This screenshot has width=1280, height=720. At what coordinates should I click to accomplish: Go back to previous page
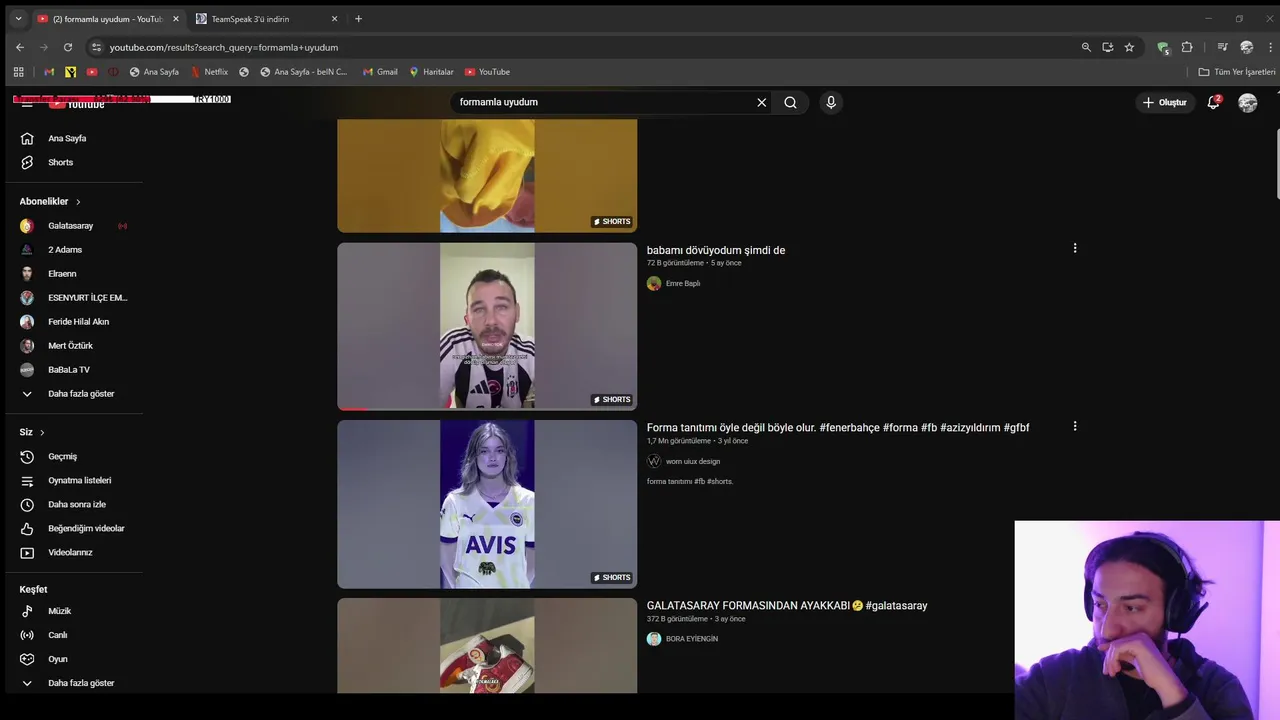click(20, 47)
